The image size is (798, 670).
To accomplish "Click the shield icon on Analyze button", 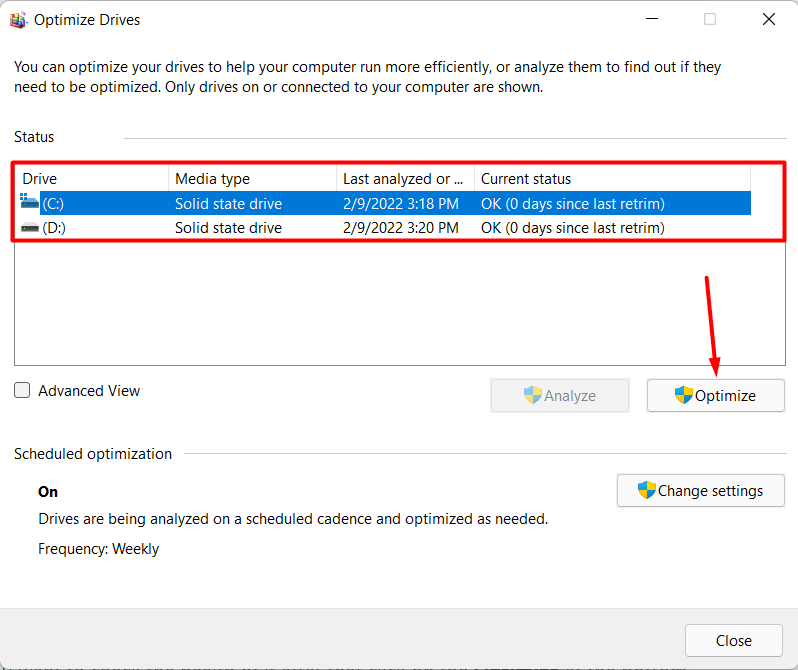I will [533, 395].
